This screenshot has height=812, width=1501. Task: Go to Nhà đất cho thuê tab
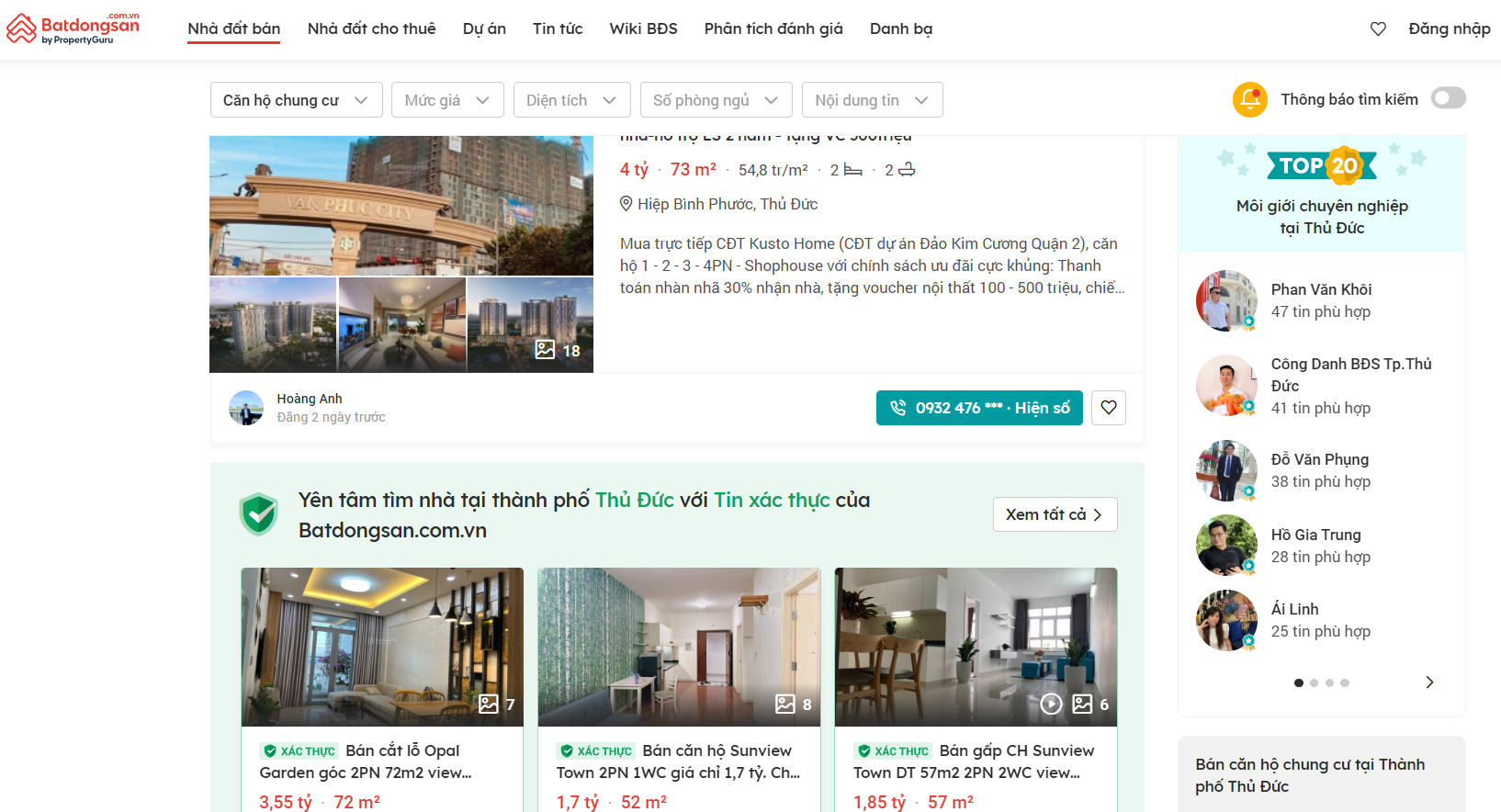click(x=372, y=29)
